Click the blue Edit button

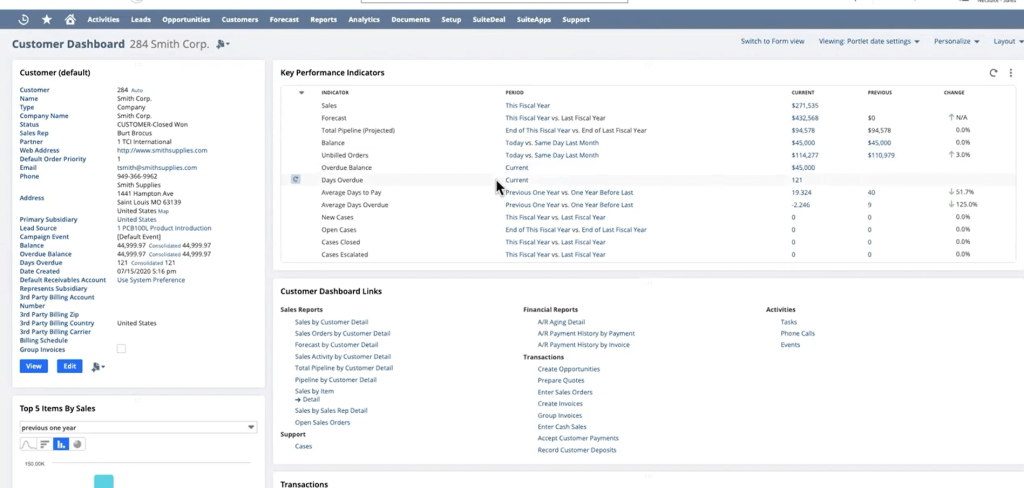coord(70,366)
